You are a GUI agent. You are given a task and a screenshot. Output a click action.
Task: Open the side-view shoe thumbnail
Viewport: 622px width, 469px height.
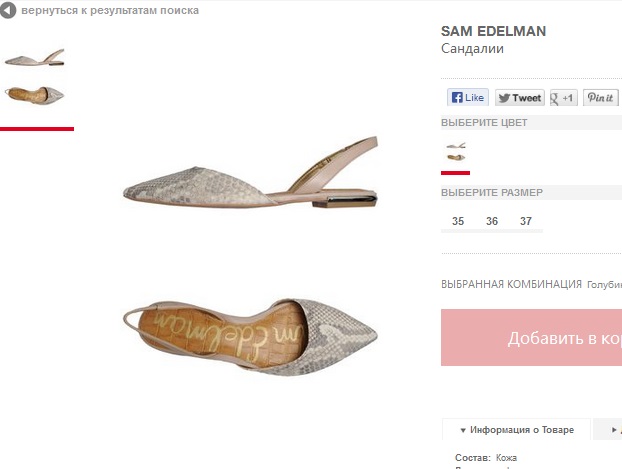[x=34, y=57]
